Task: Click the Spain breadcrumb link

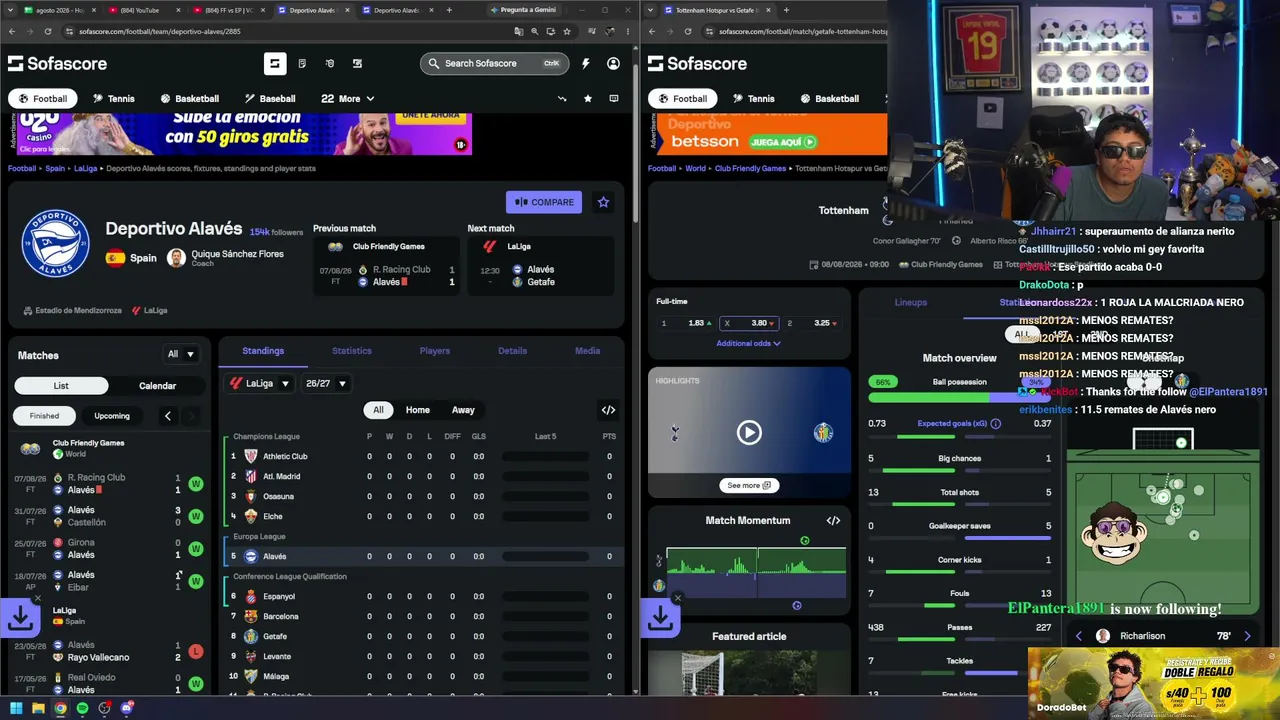Action: 54,169
